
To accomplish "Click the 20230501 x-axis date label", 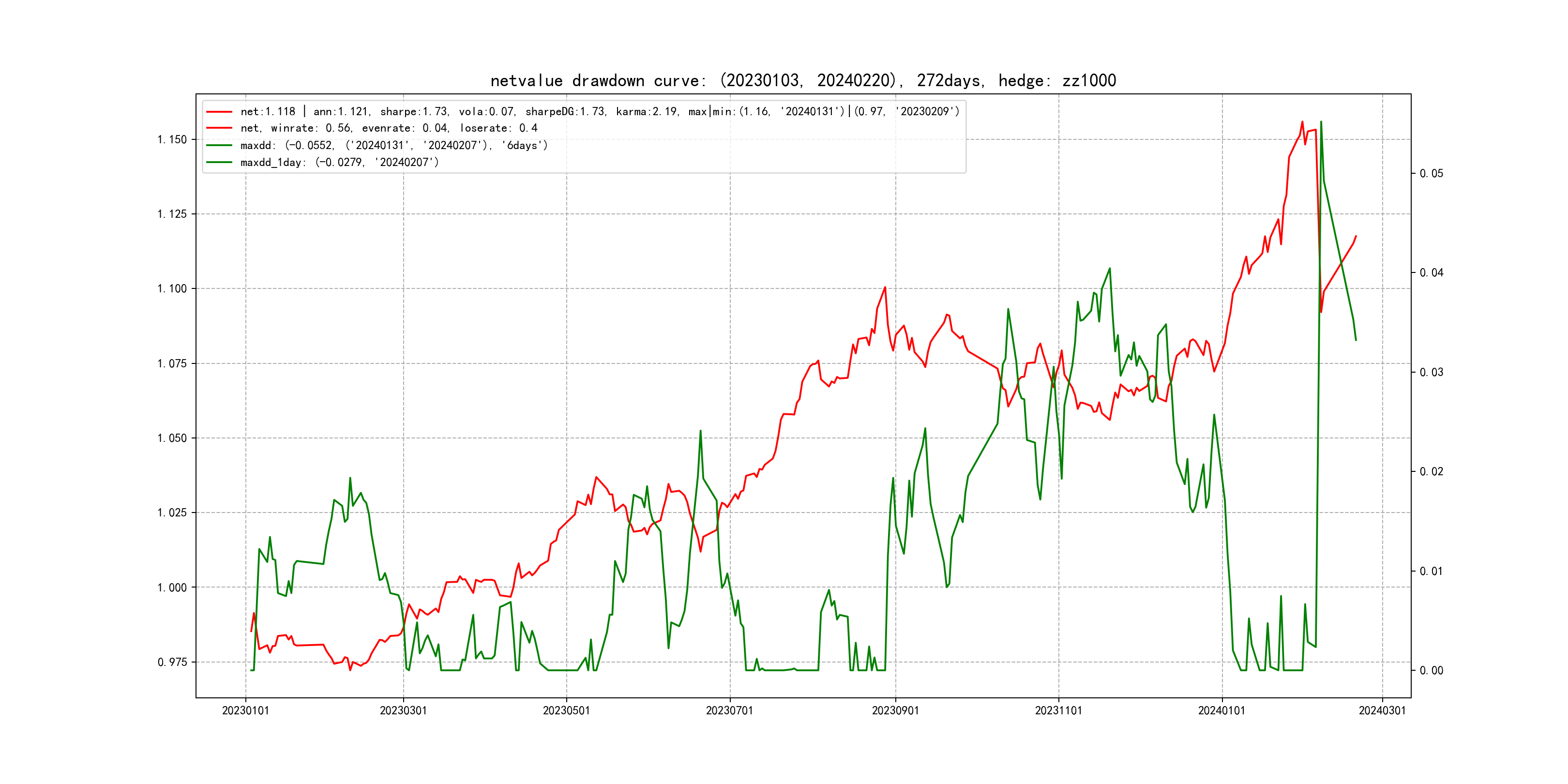I will 566,711.
